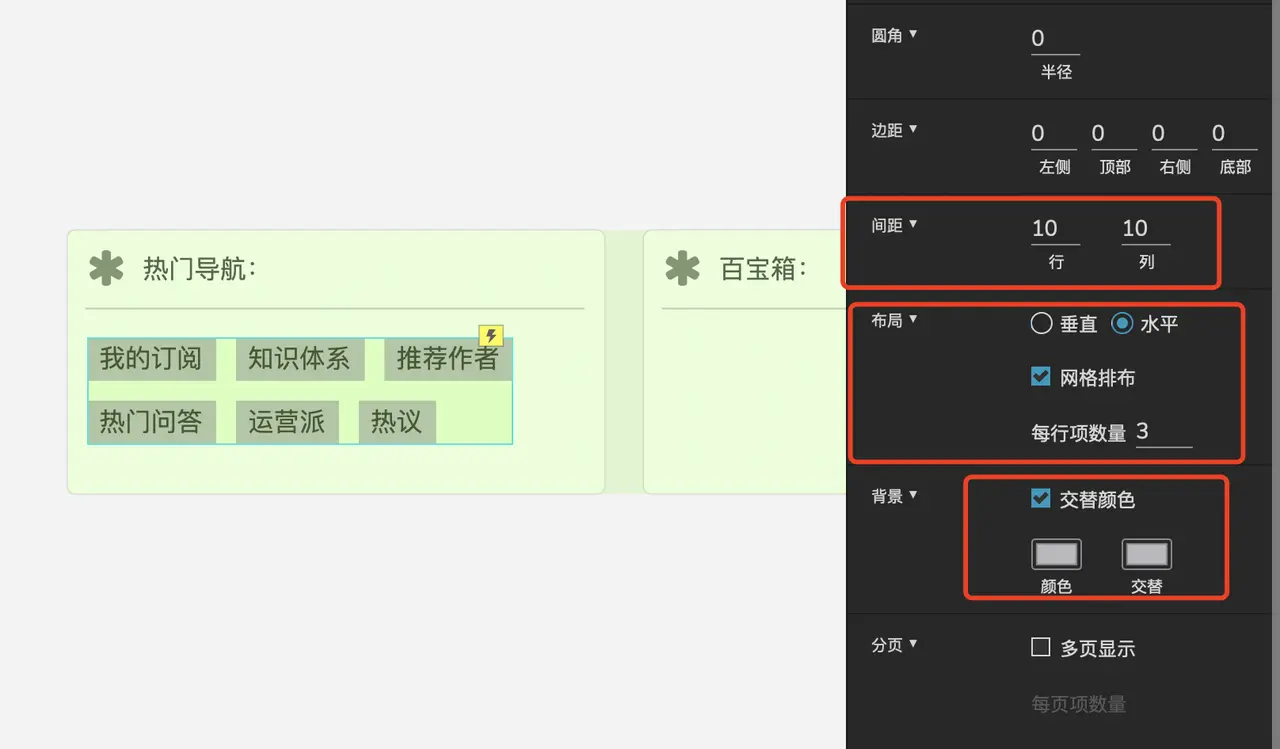Uncheck the 网格排布 checkbox
Viewport: 1280px width, 749px height.
click(x=1040, y=377)
